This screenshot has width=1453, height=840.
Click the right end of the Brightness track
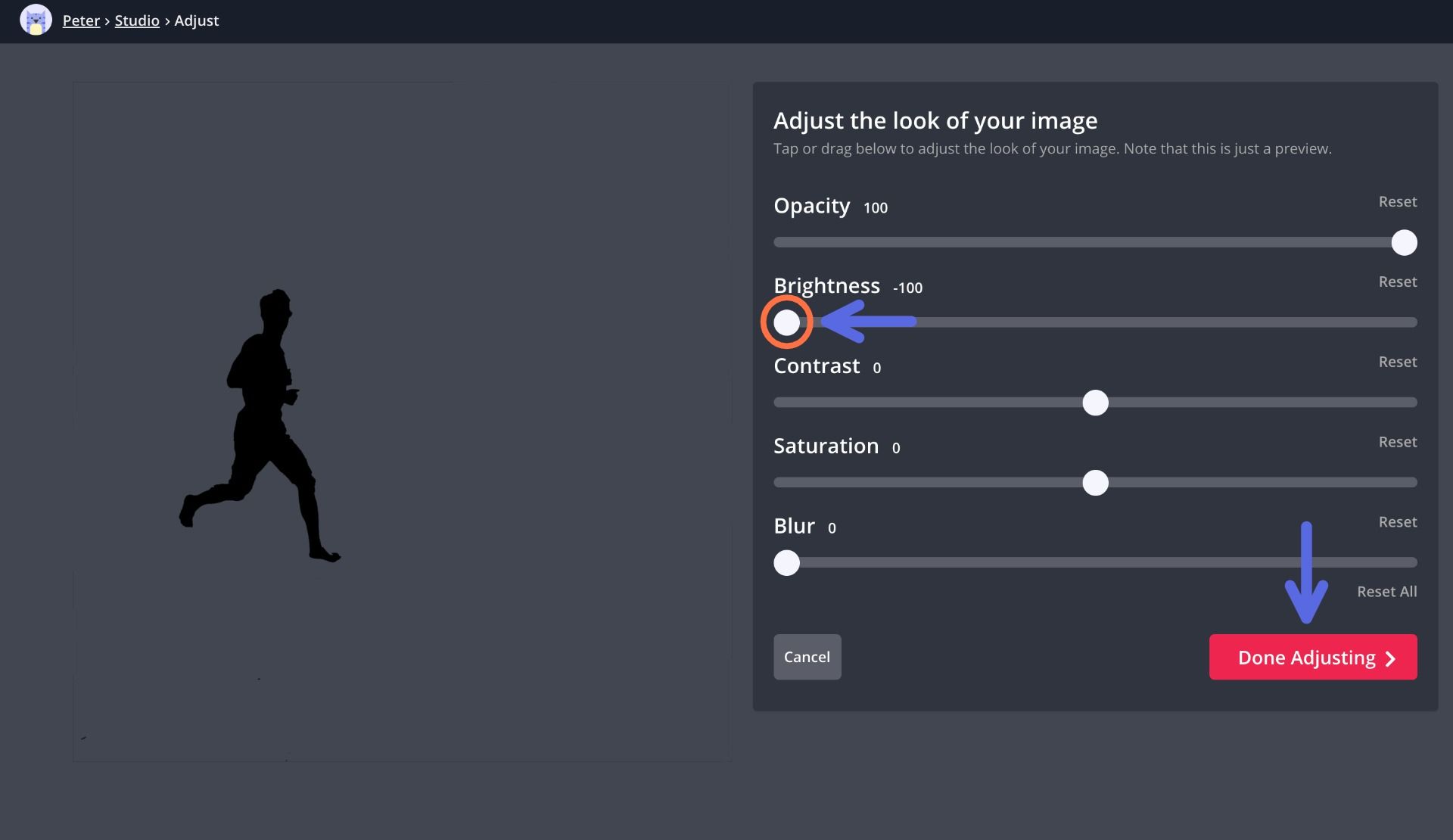pos(1411,322)
